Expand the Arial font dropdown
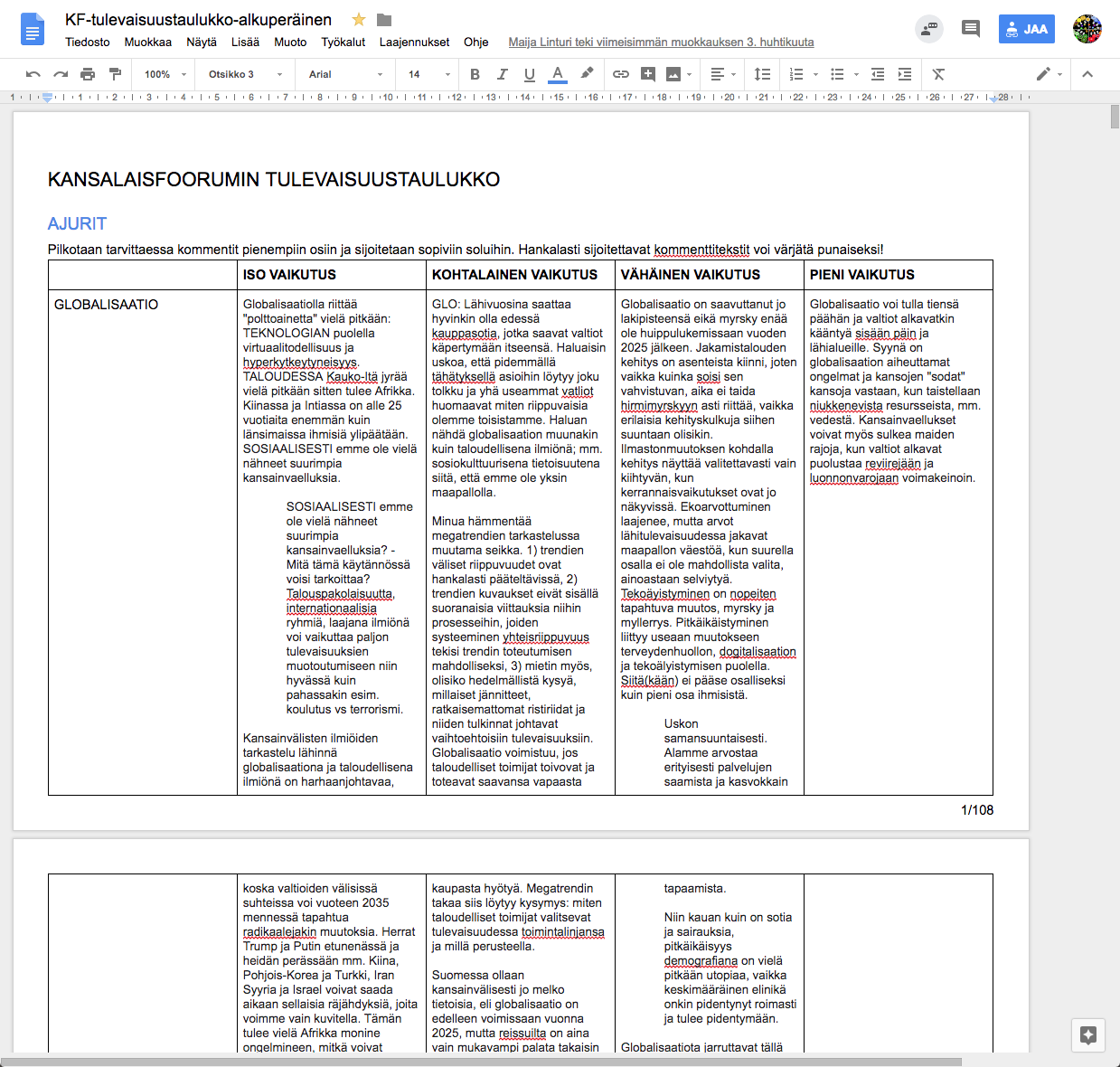This screenshot has width=1120, height=1067. tap(345, 74)
